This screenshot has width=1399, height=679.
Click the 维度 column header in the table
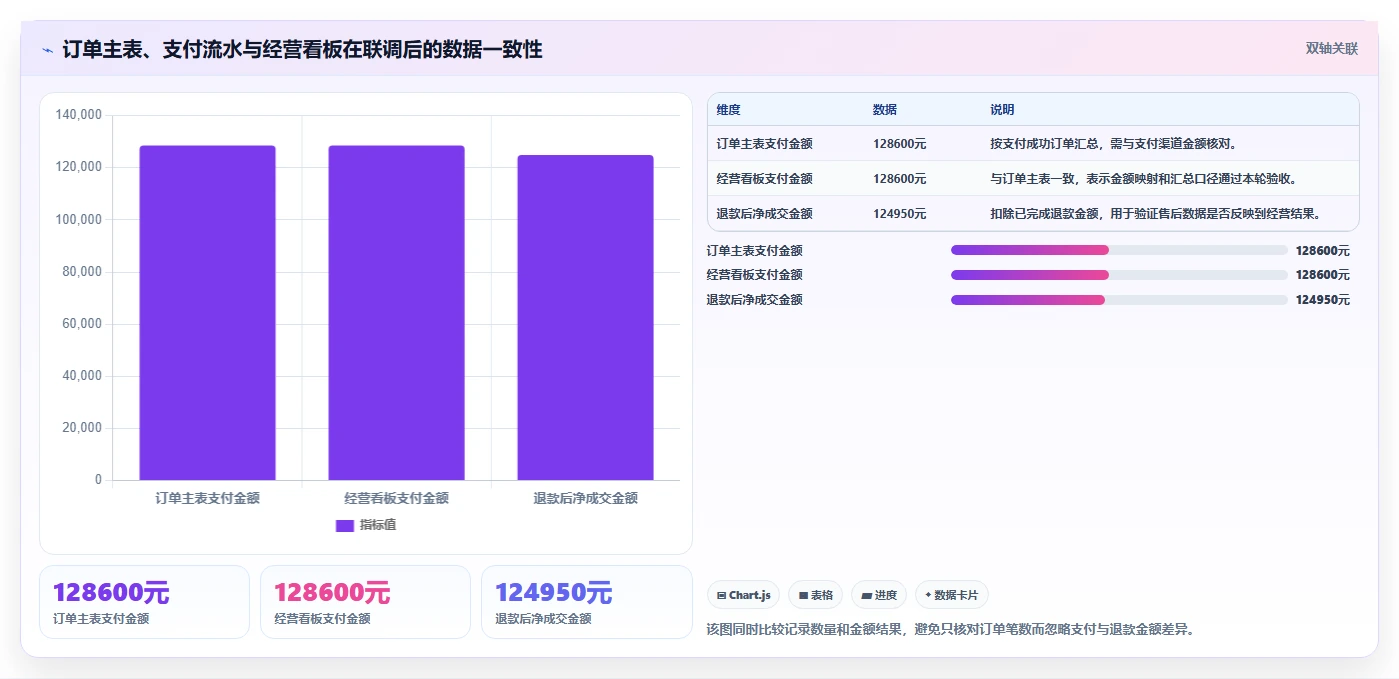729,110
